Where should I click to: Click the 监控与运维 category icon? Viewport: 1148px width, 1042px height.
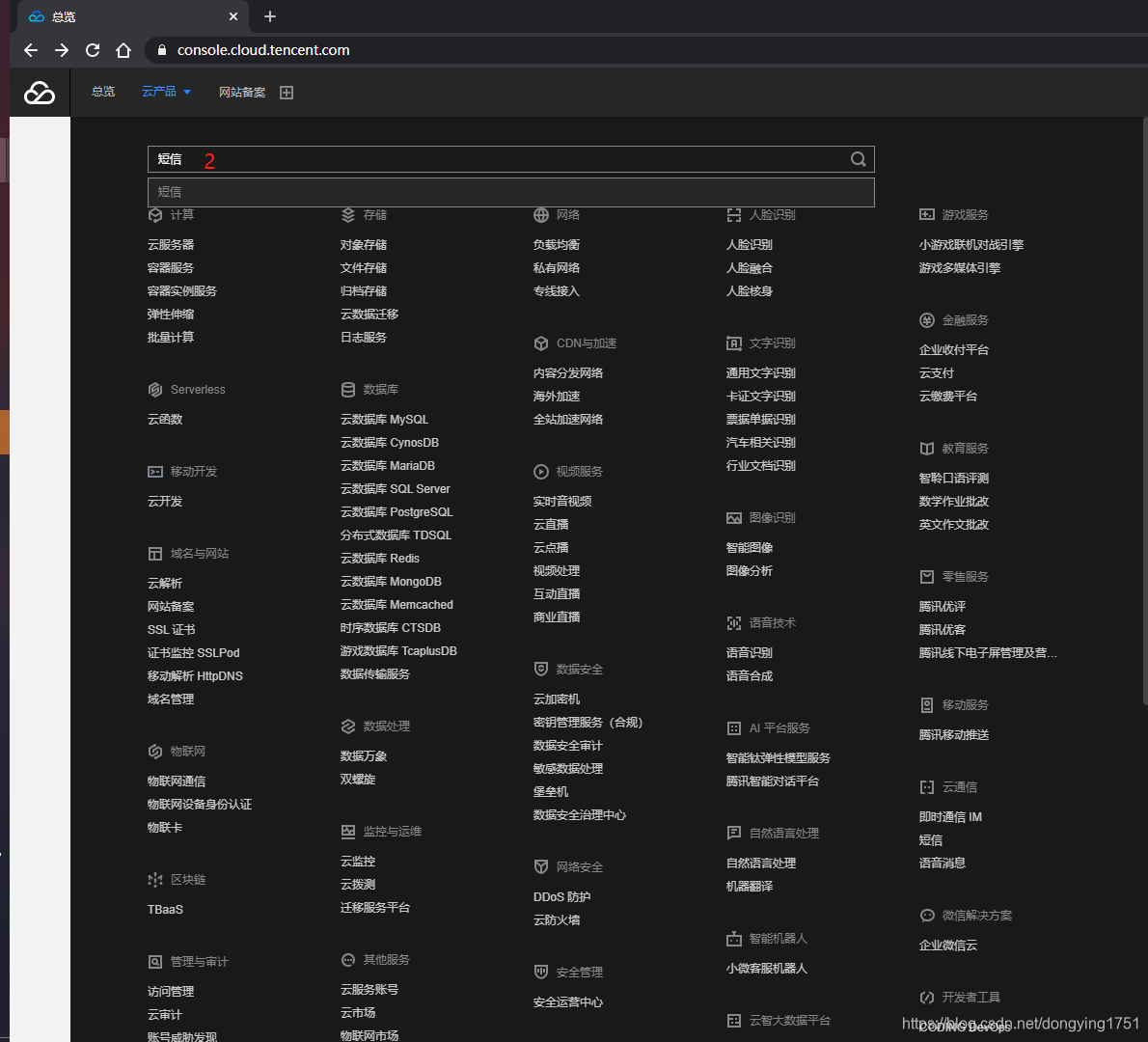[347, 832]
